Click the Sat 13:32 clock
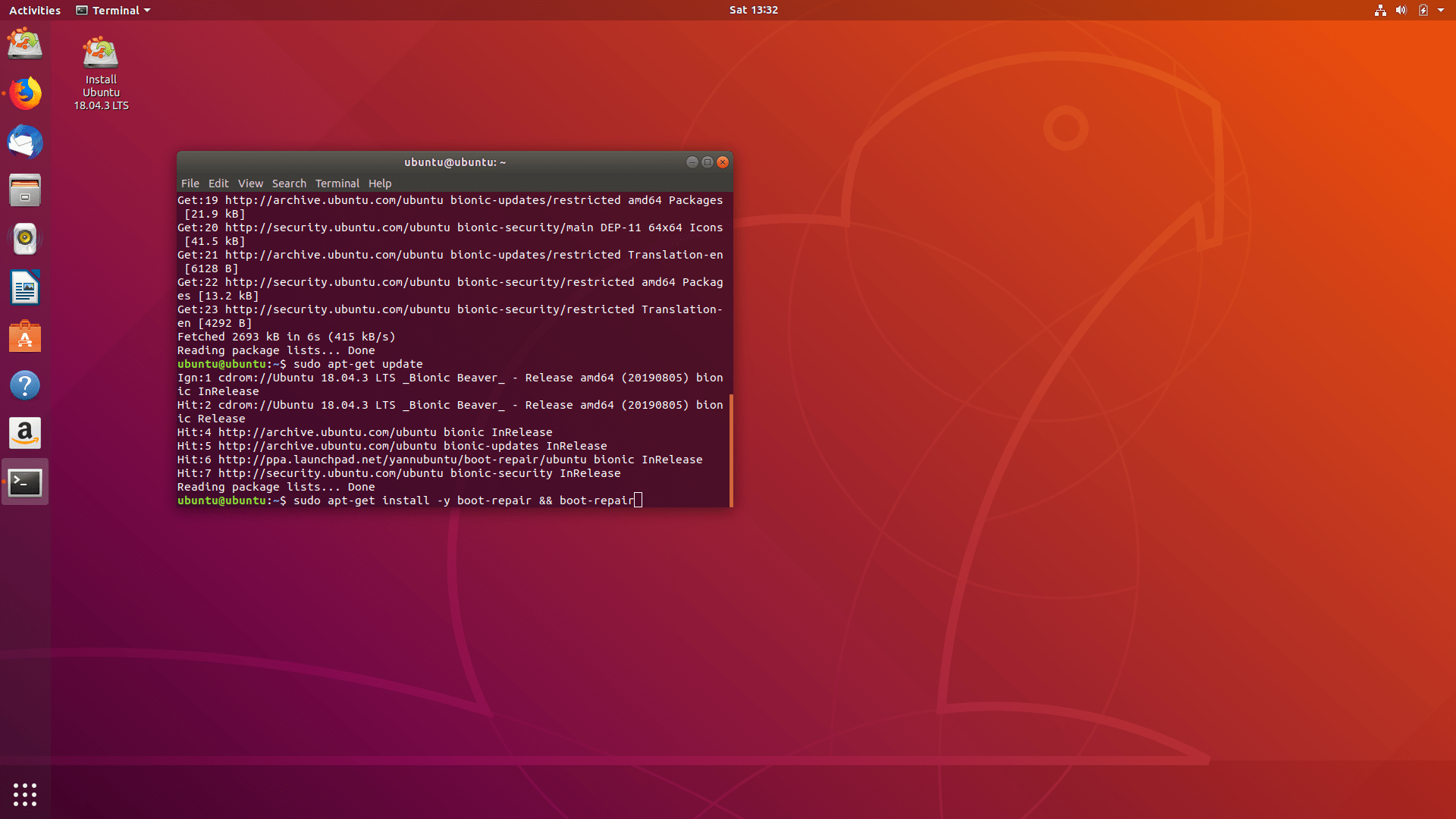The image size is (1456, 819). (753, 10)
